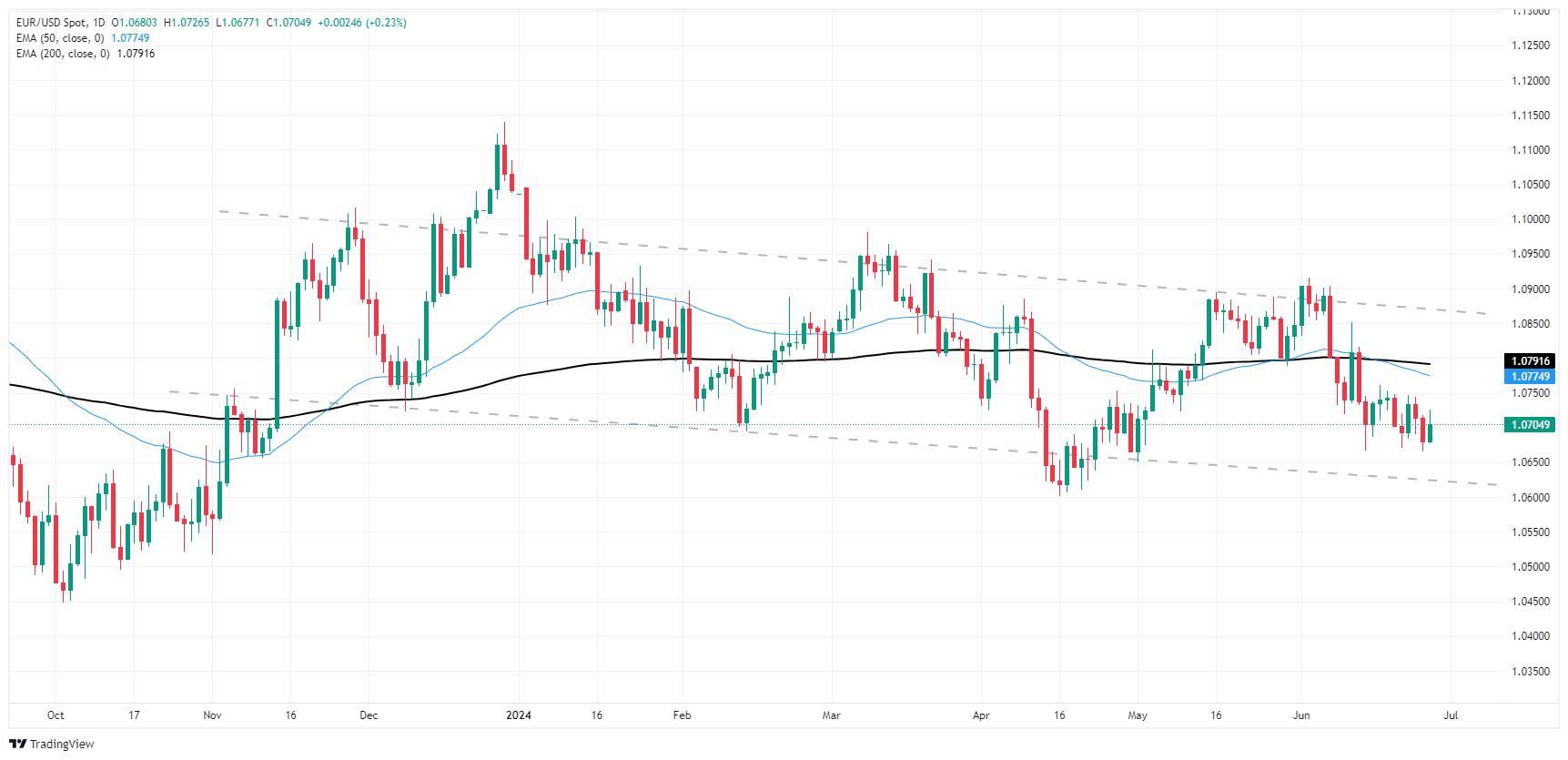Click the 2024 label on time axis

pyautogui.click(x=519, y=715)
